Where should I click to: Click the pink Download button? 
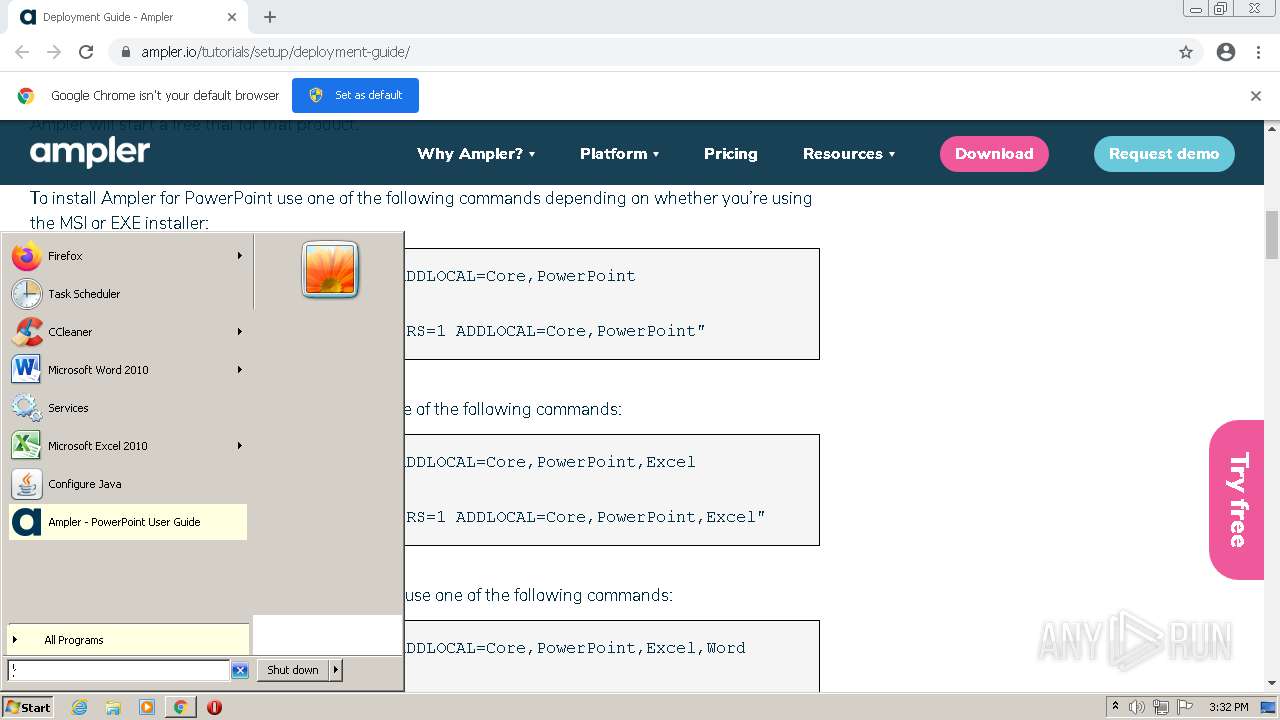[994, 154]
